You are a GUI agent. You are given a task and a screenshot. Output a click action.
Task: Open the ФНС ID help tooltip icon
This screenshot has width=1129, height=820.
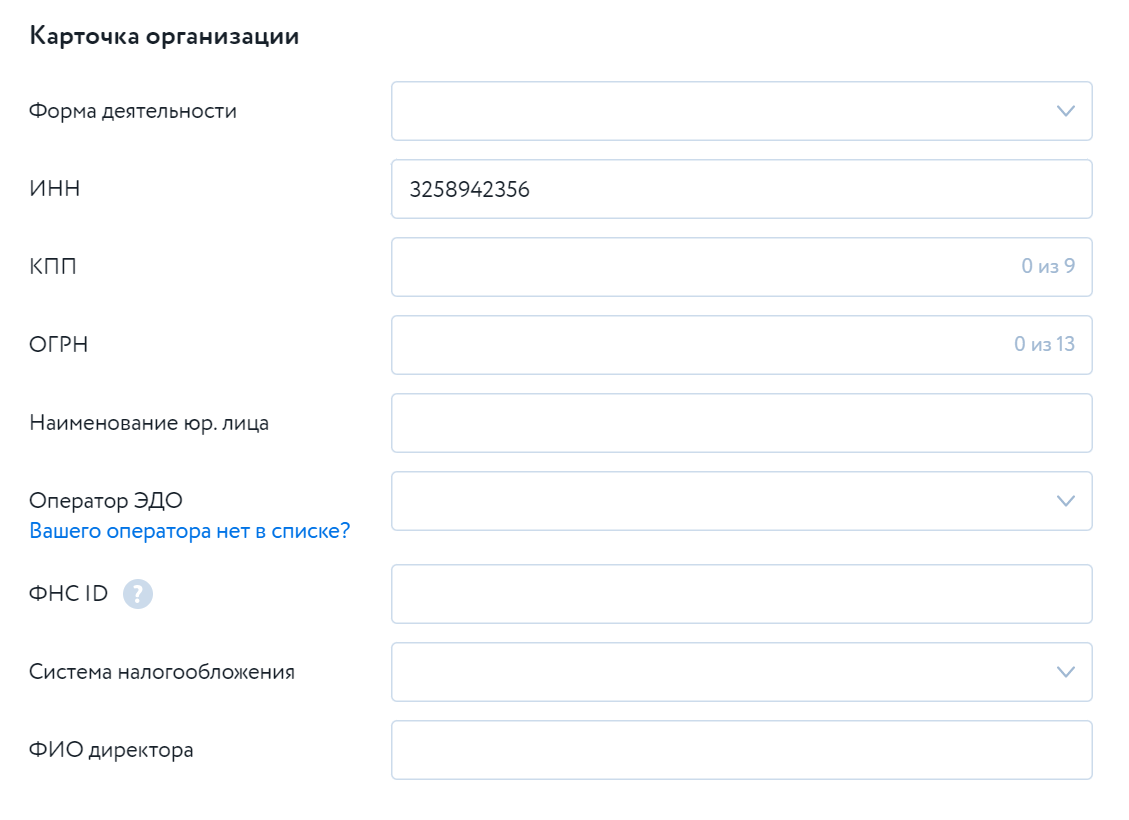138,594
